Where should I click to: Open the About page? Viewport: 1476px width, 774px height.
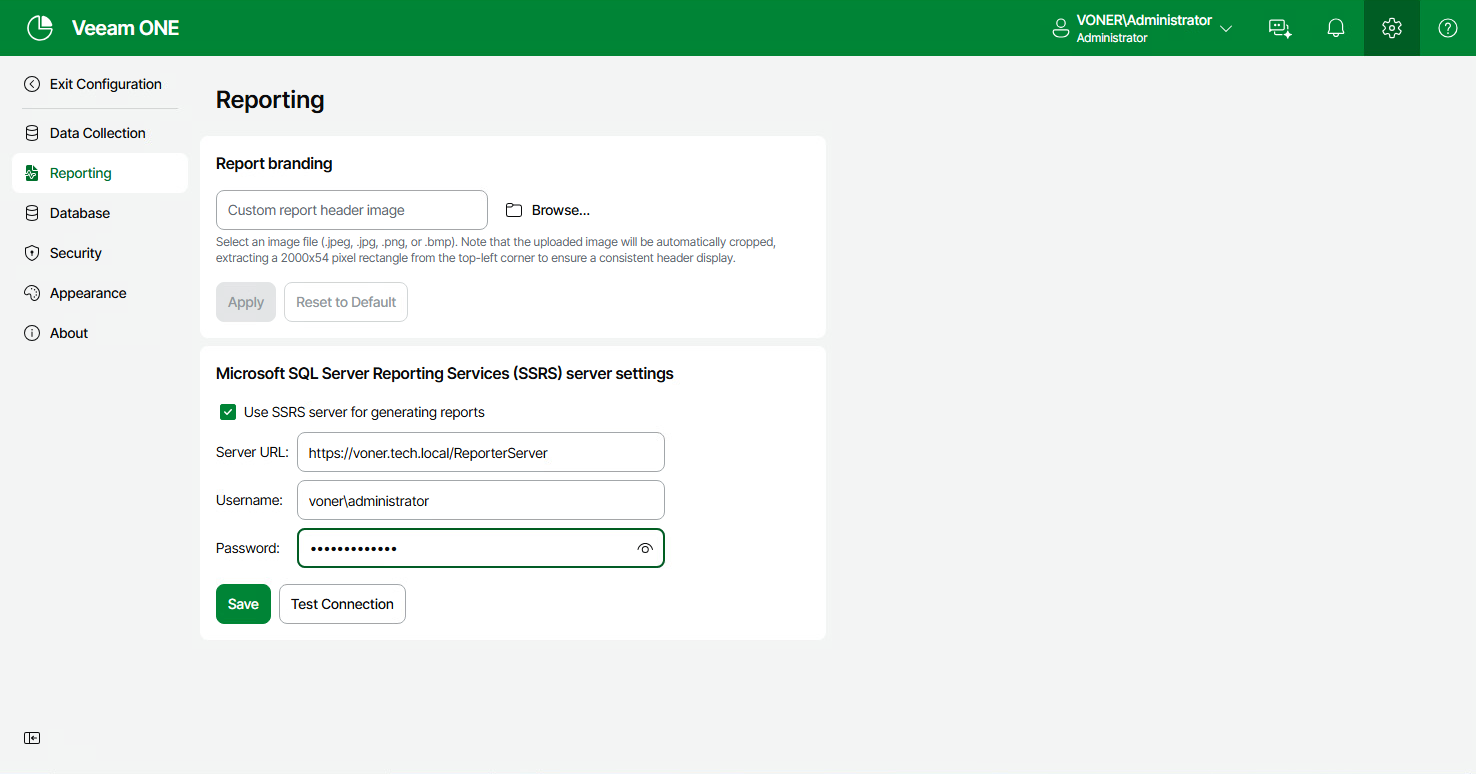tap(99, 333)
